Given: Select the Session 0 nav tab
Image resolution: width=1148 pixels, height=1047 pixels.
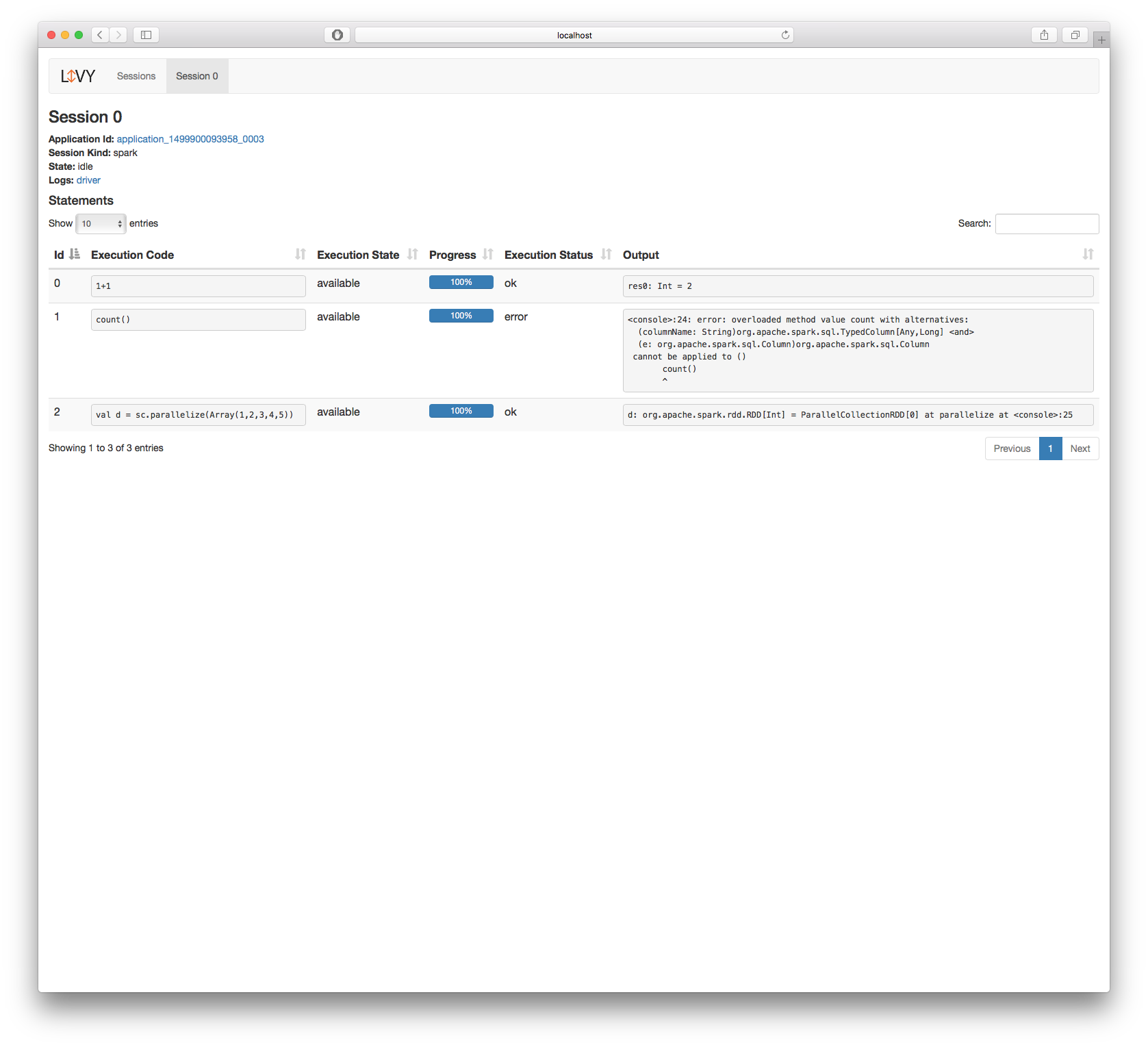Looking at the screenshot, I should (197, 76).
